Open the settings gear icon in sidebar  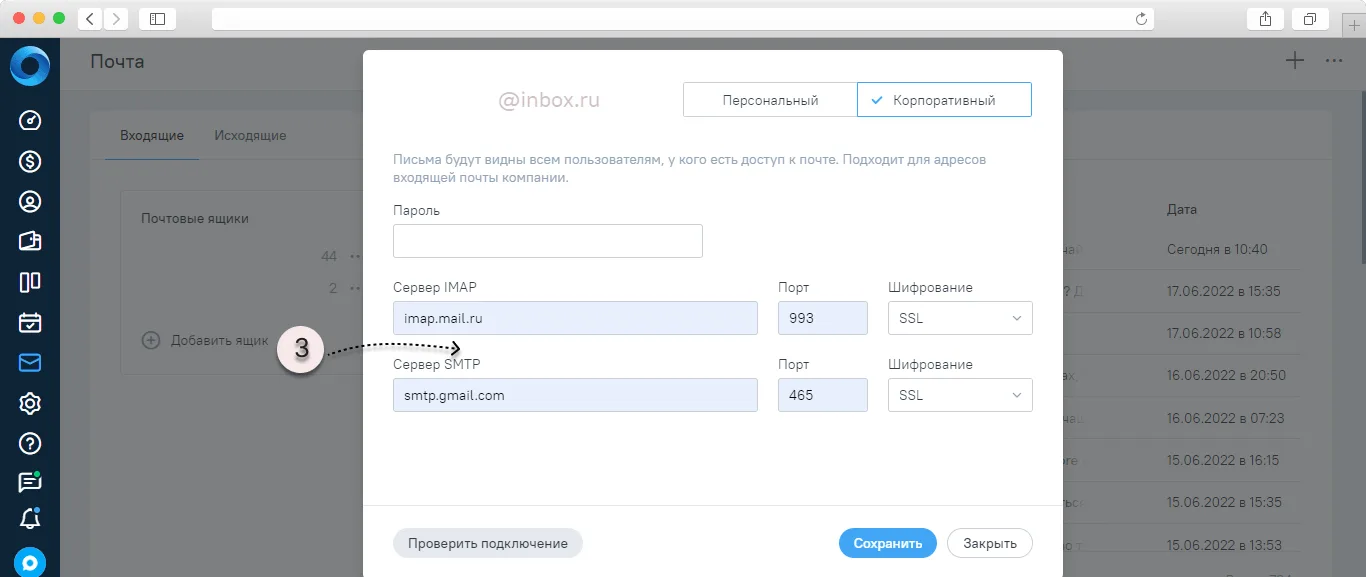[x=30, y=403]
